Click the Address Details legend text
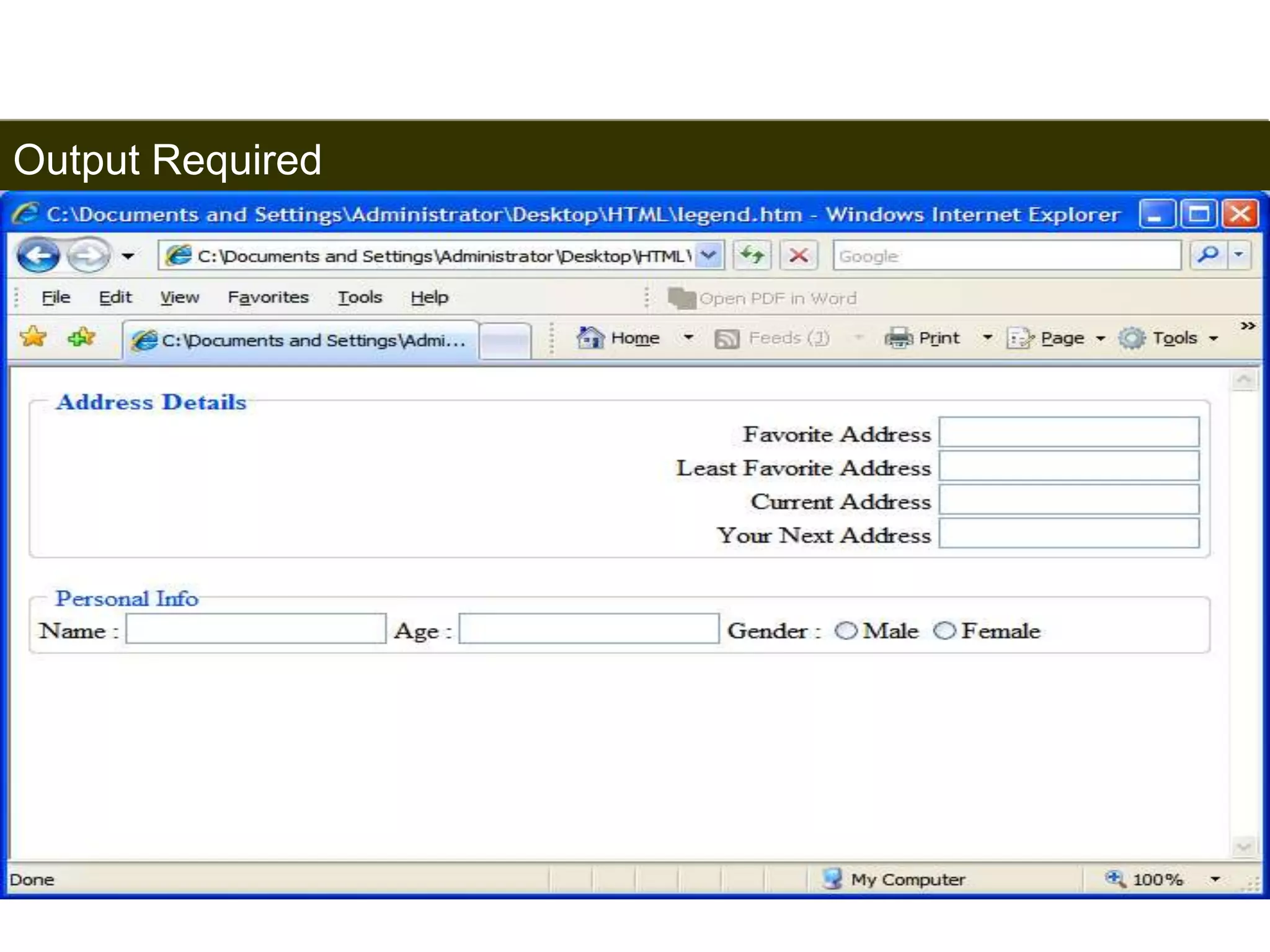This screenshot has height=952, width=1270. [x=151, y=402]
